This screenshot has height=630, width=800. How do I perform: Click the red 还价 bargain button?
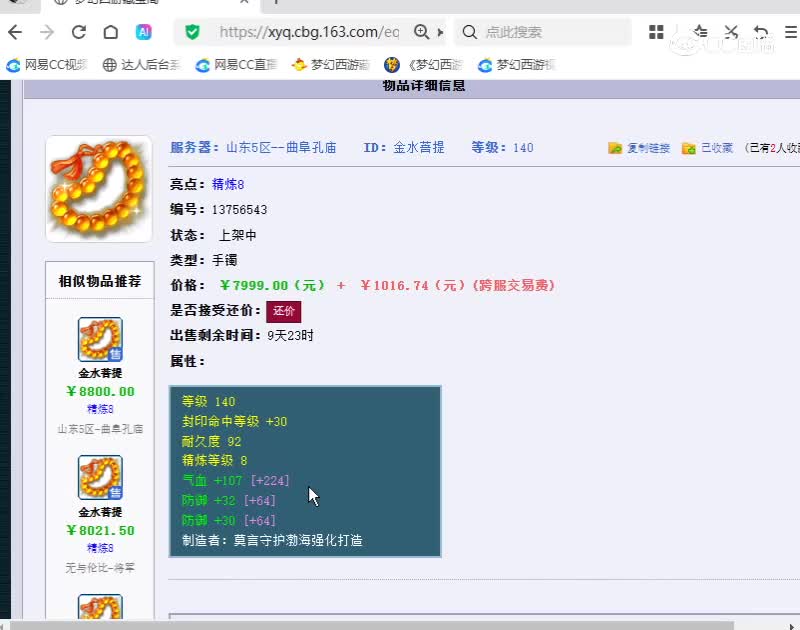pos(284,311)
